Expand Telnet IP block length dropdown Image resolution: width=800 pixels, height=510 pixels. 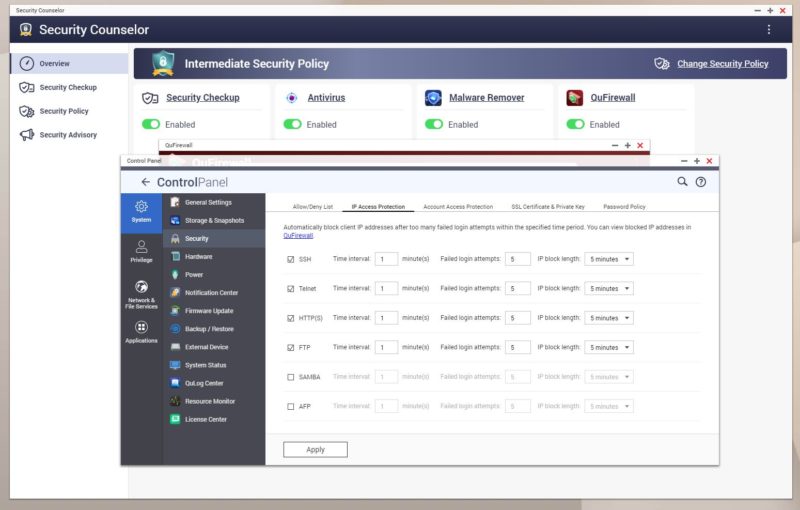(x=610, y=288)
